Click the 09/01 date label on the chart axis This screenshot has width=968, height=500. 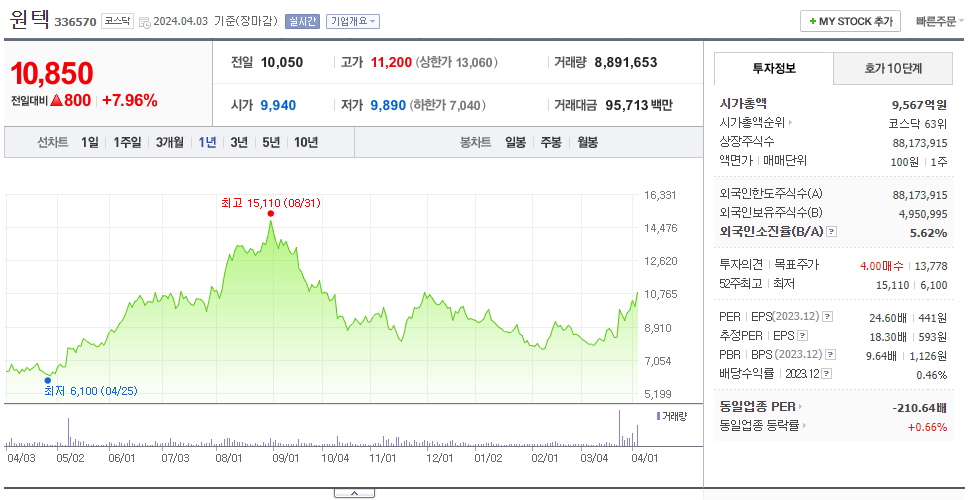click(286, 459)
